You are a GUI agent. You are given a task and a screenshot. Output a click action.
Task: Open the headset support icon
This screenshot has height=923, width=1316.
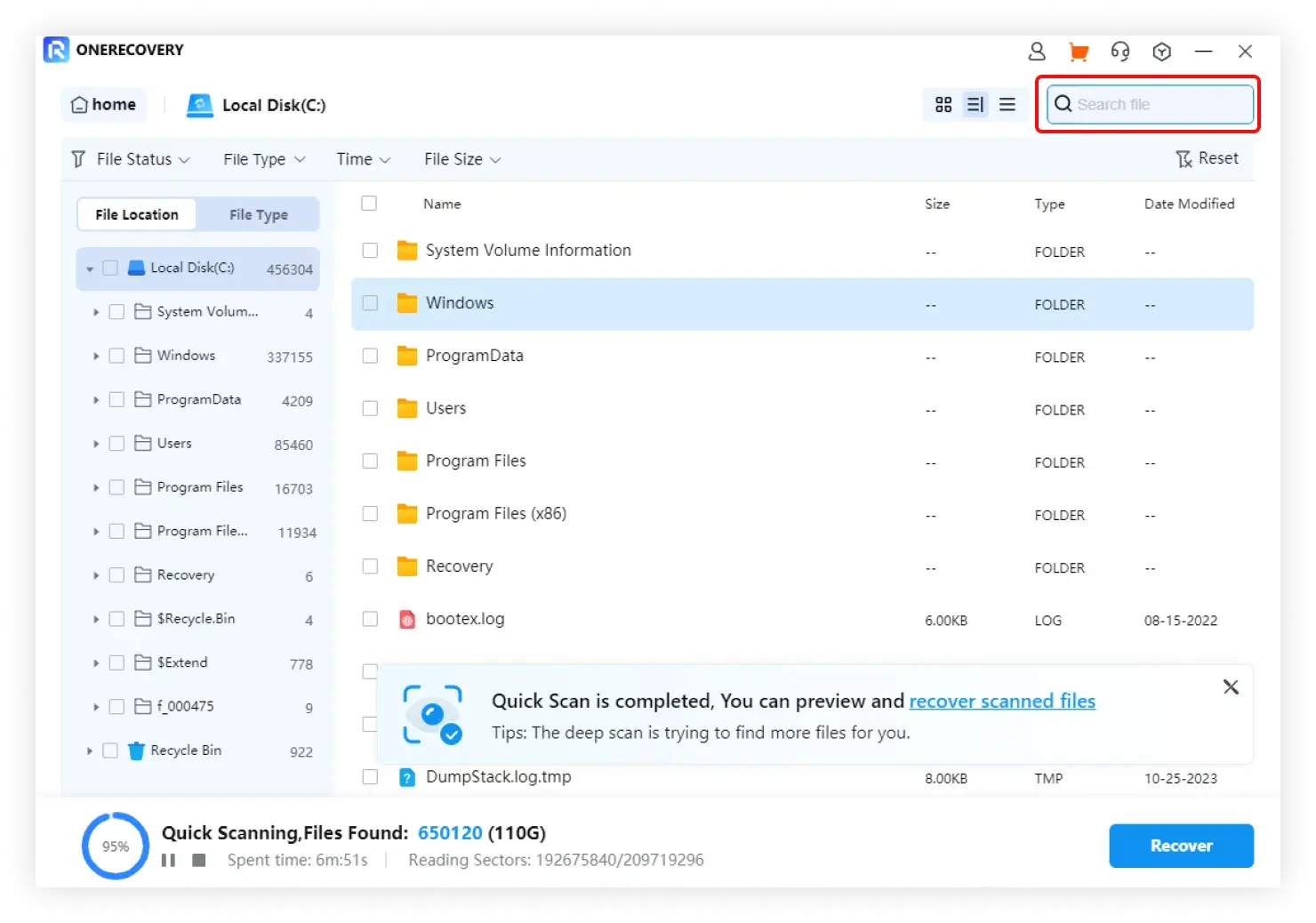(x=1120, y=52)
